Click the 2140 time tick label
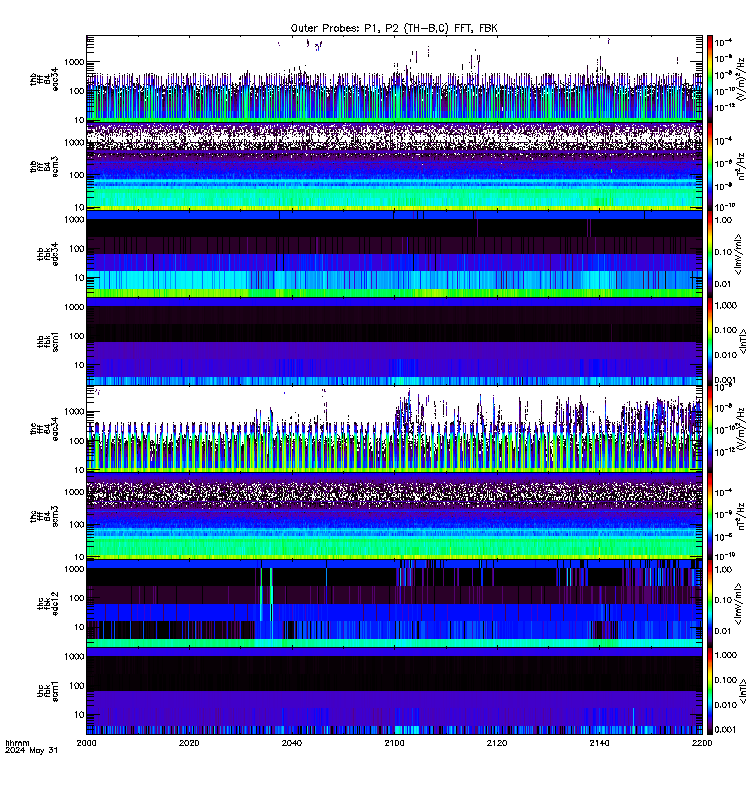 click(599, 743)
